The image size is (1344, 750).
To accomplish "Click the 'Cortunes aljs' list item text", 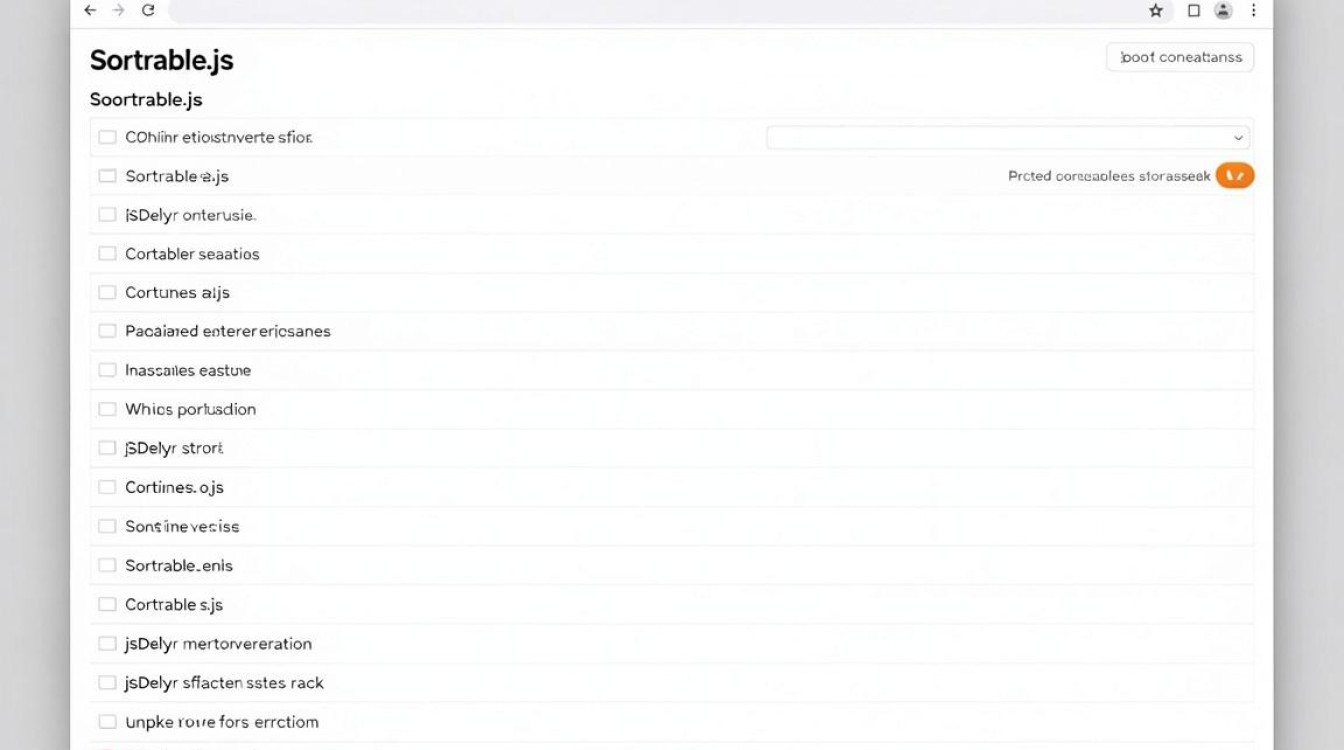I will point(177,293).
